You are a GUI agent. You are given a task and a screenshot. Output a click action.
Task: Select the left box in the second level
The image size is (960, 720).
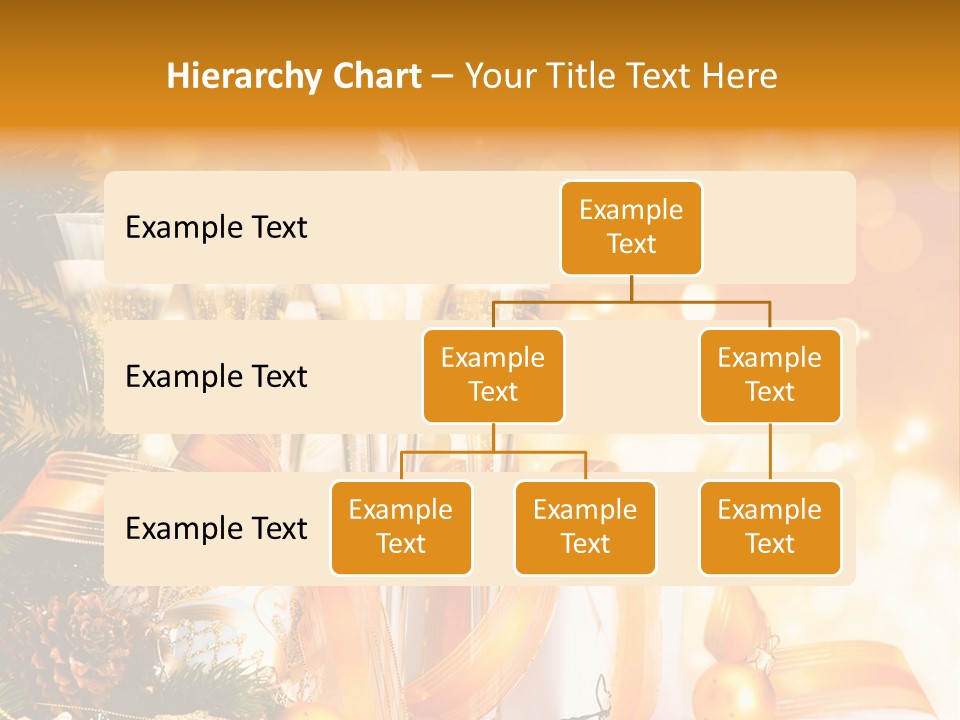point(493,376)
